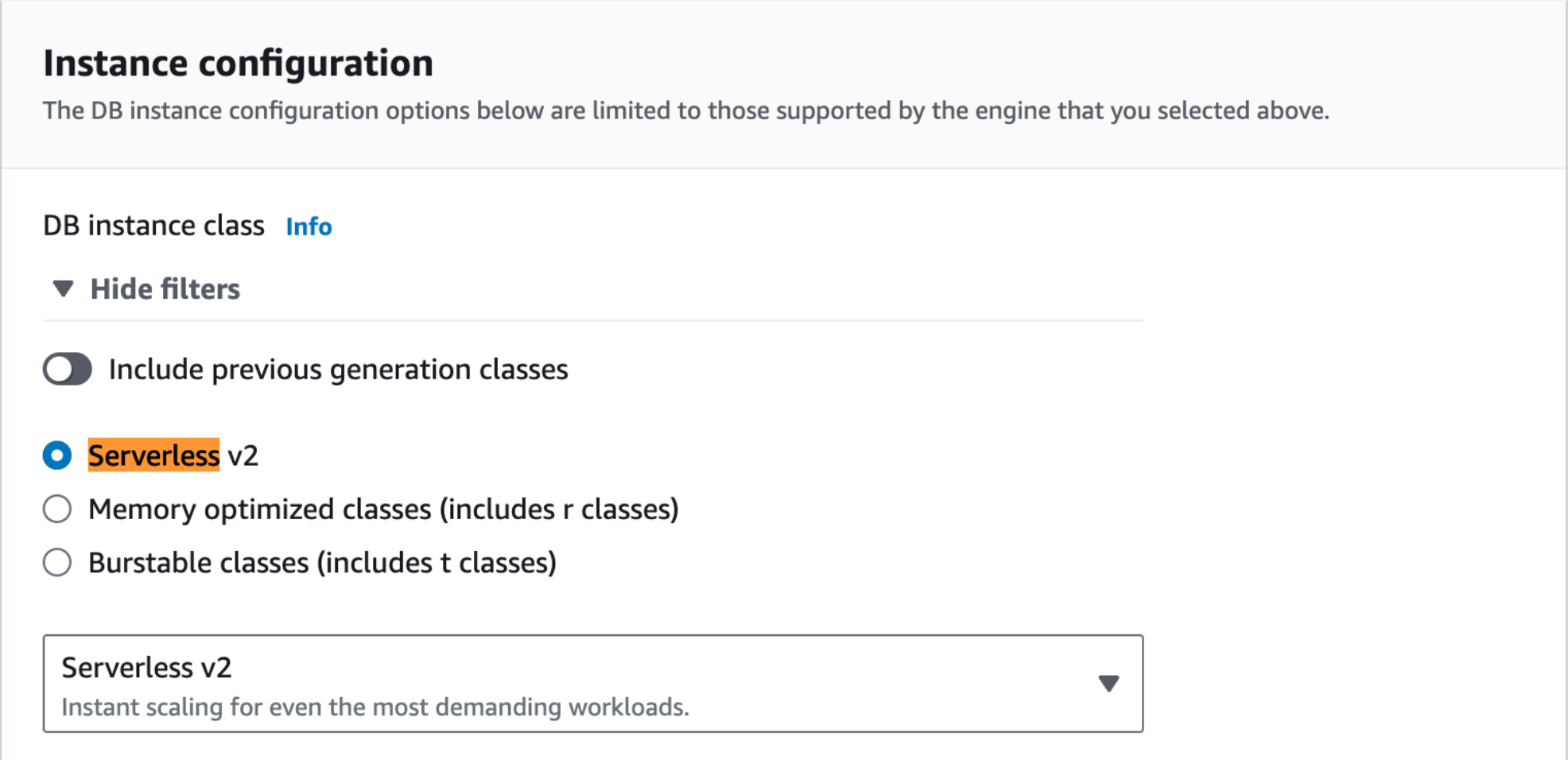The width and height of the screenshot is (1568, 760).
Task: Click the Memory optimized classes (includes r classes) label
Action: 383,509
